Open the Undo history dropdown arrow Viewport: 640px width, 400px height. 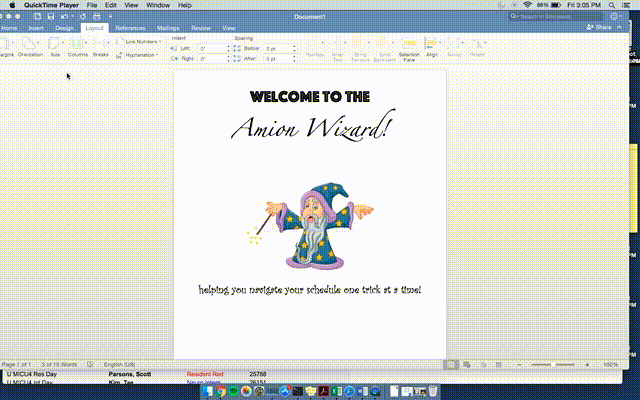(x=72, y=16)
